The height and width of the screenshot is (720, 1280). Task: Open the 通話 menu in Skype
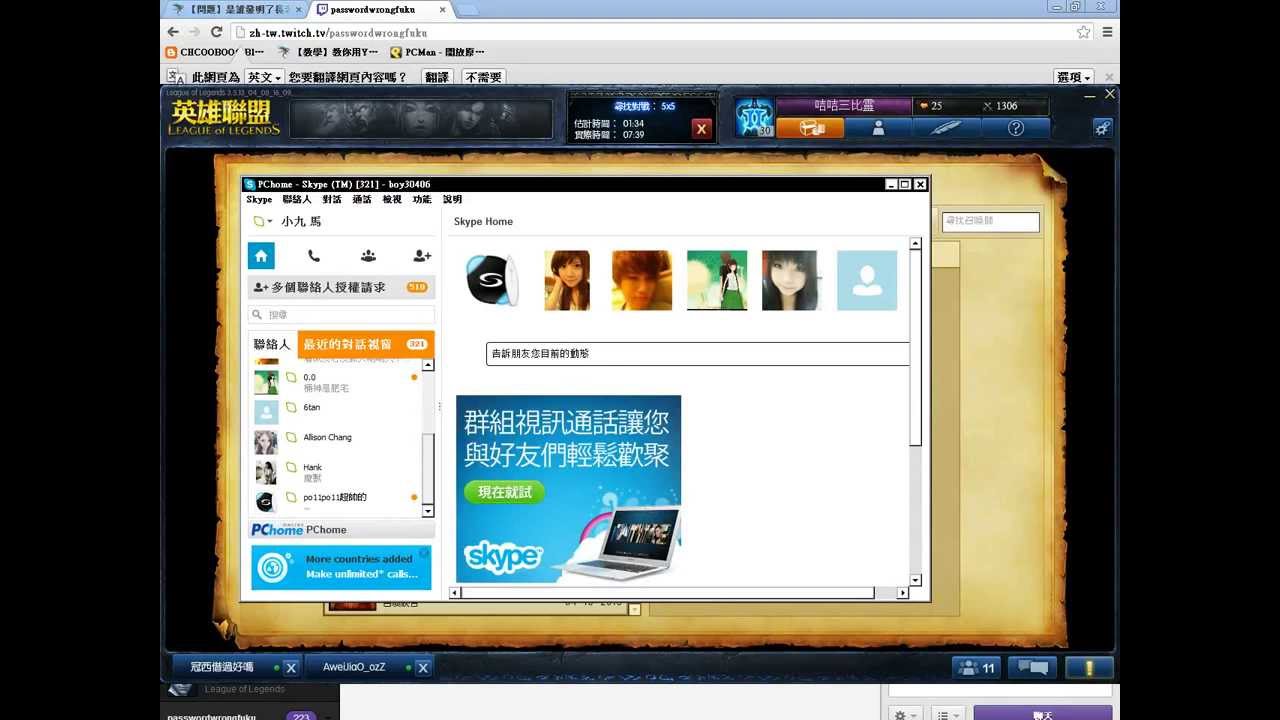click(361, 200)
